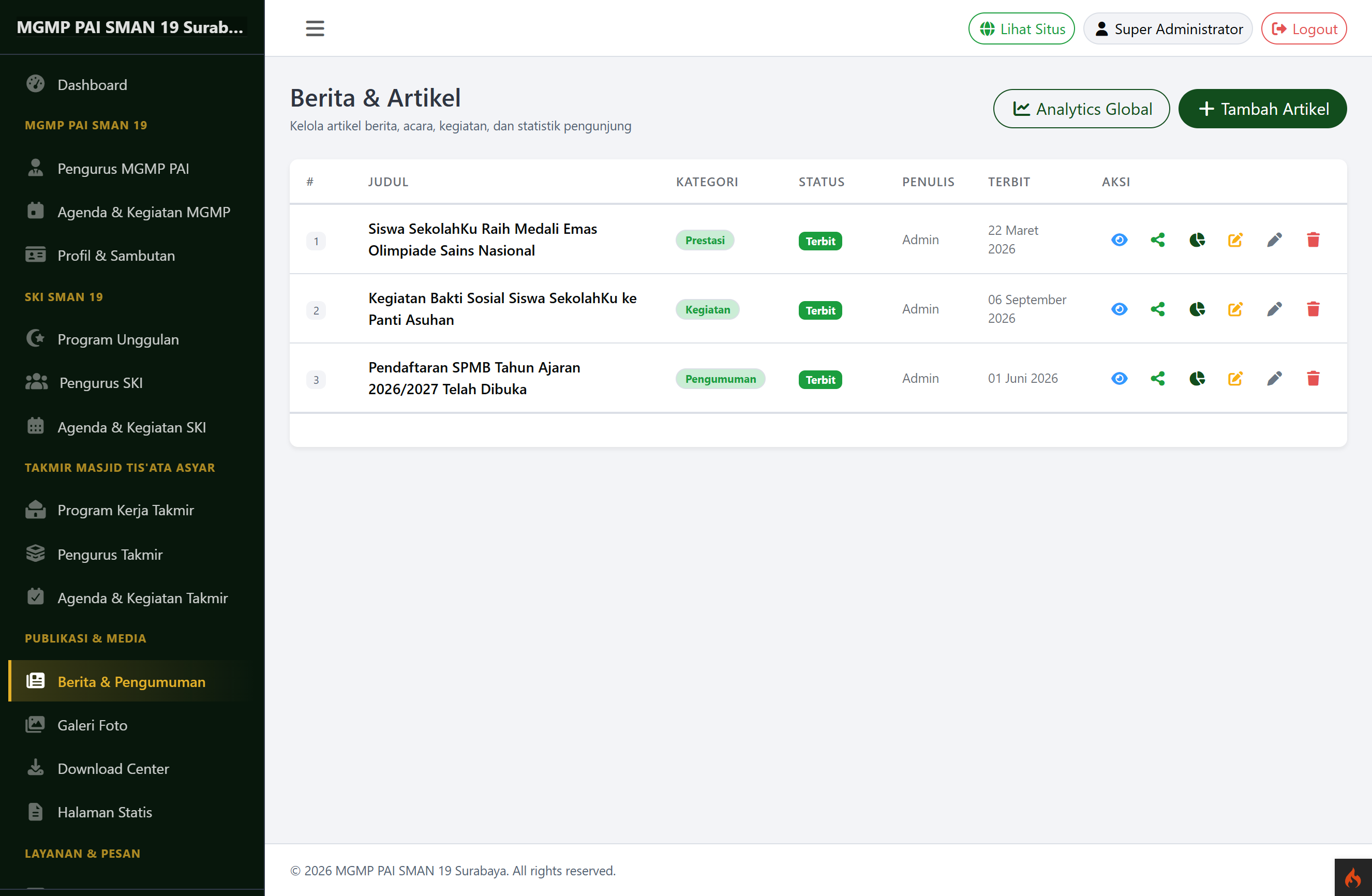
Task: Click the Tambah Artikel button
Action: [x=1262, y=109]
